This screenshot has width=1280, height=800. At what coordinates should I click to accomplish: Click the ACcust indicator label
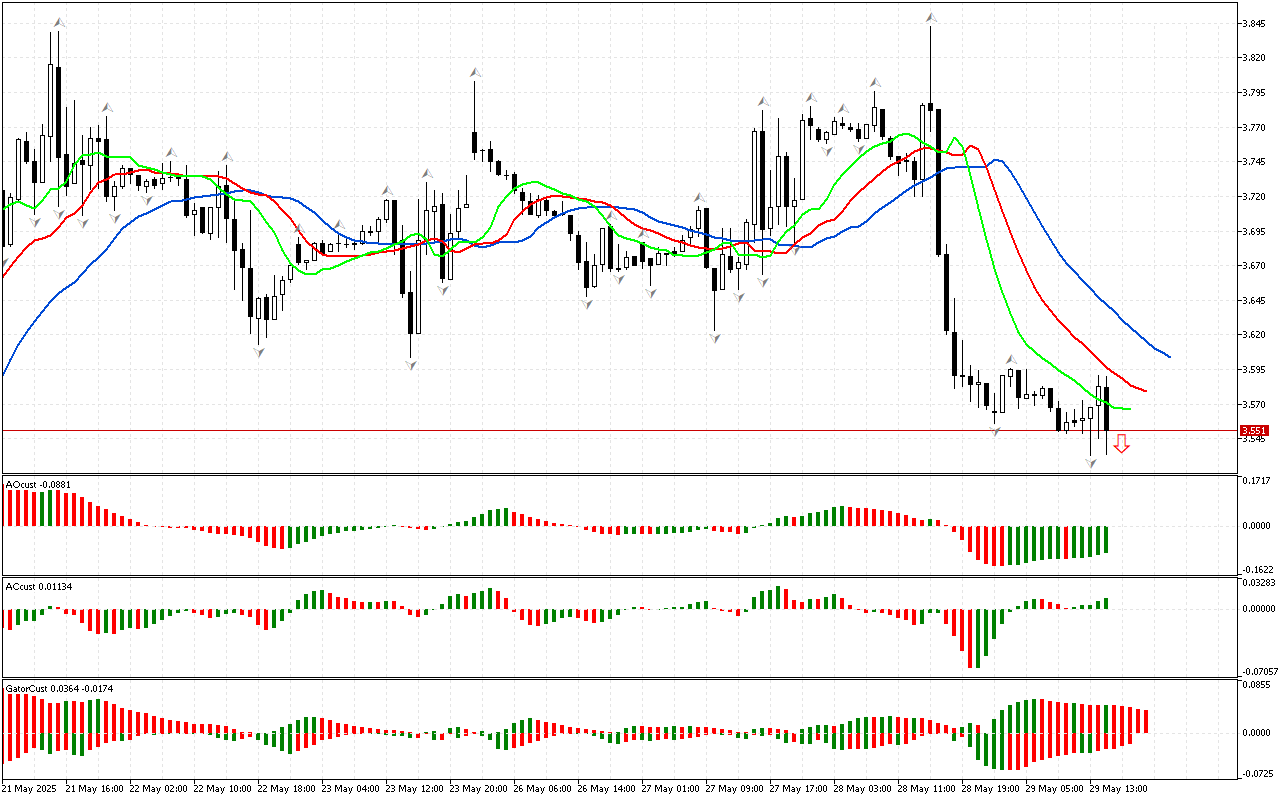38,585
